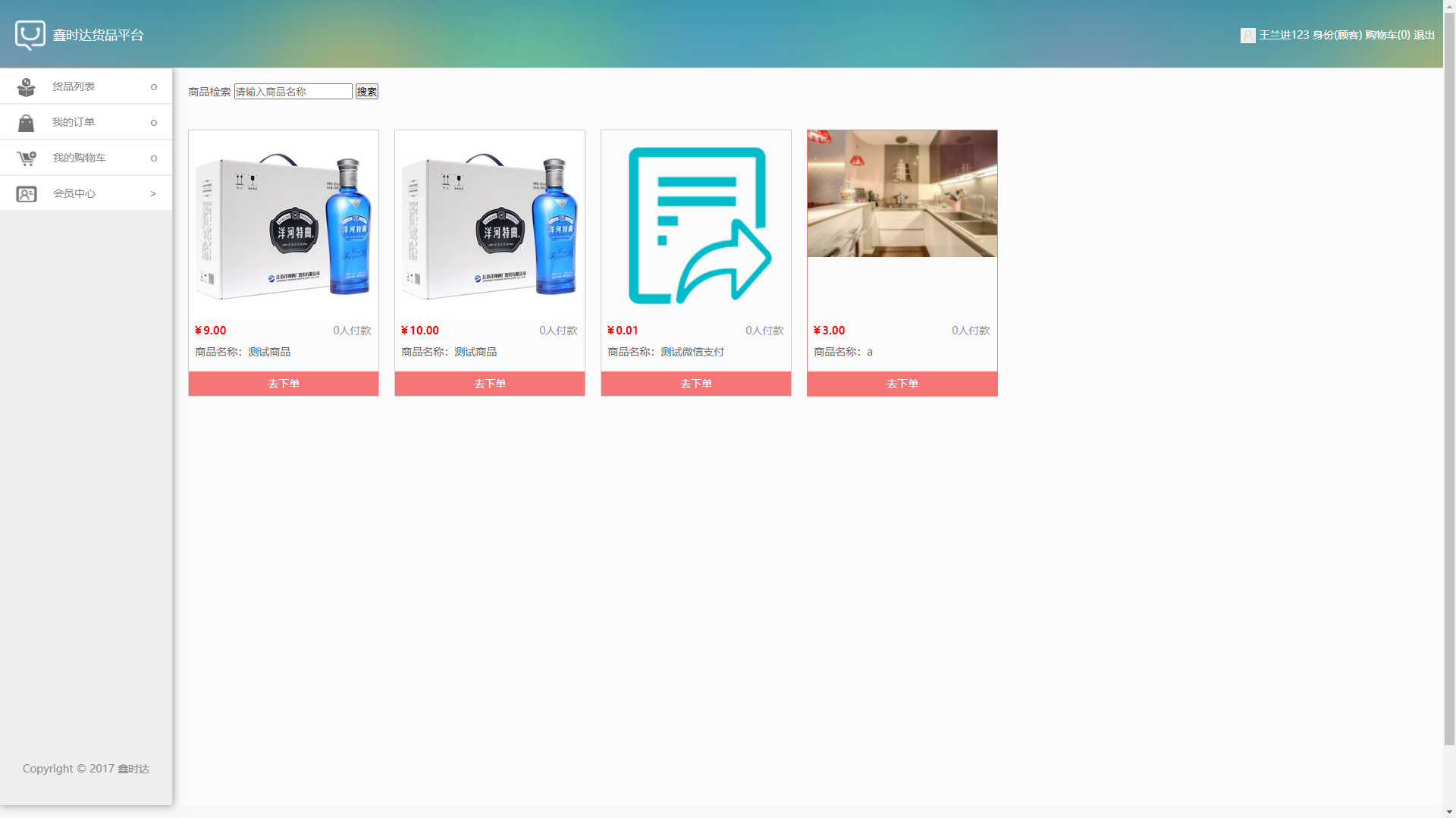Viewport: 1456px width, 818px height.
Task: Focus the 商品检索 product name input
Action: [293, 92]
